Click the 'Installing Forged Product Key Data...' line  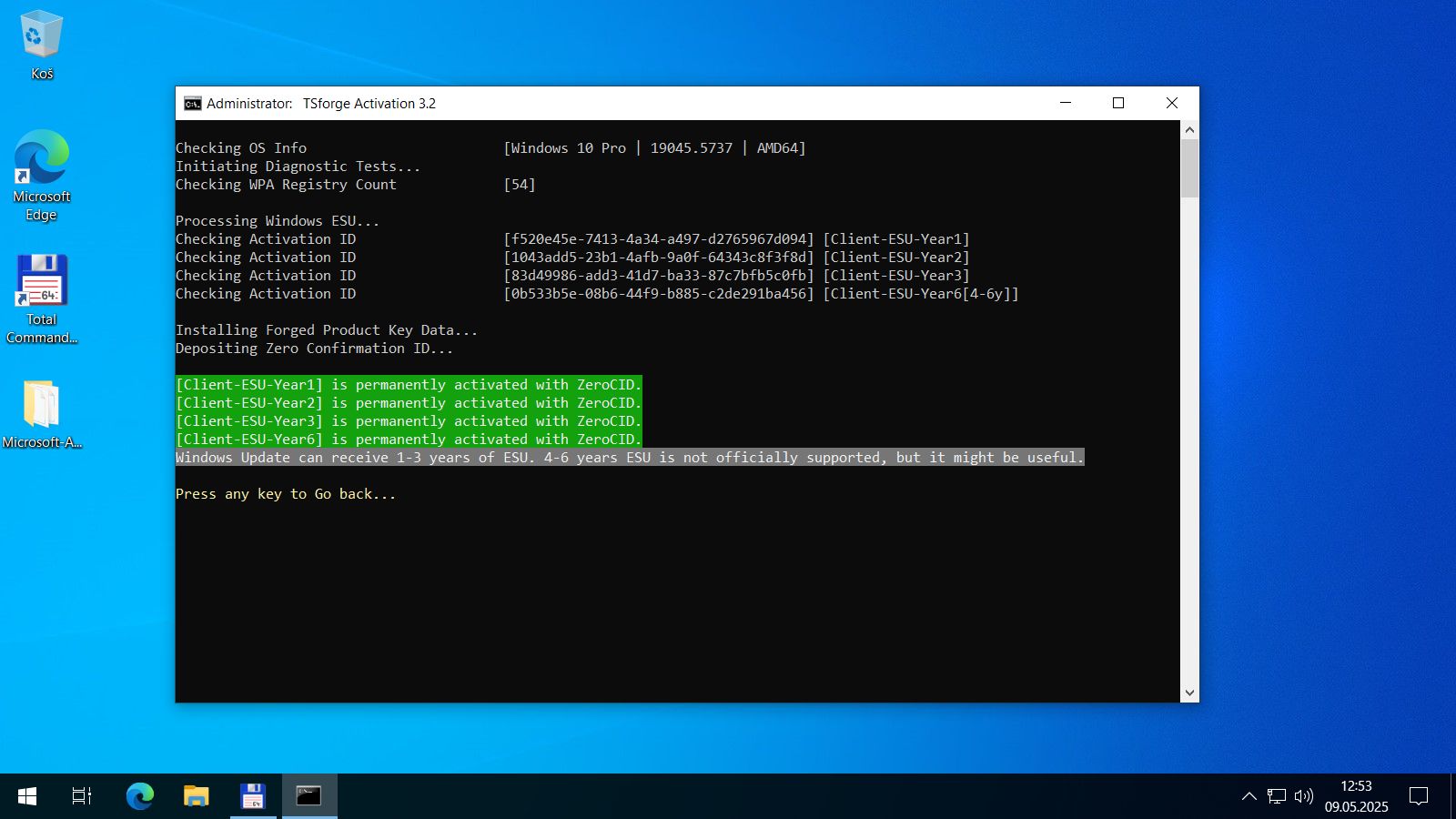click(327, 330)
